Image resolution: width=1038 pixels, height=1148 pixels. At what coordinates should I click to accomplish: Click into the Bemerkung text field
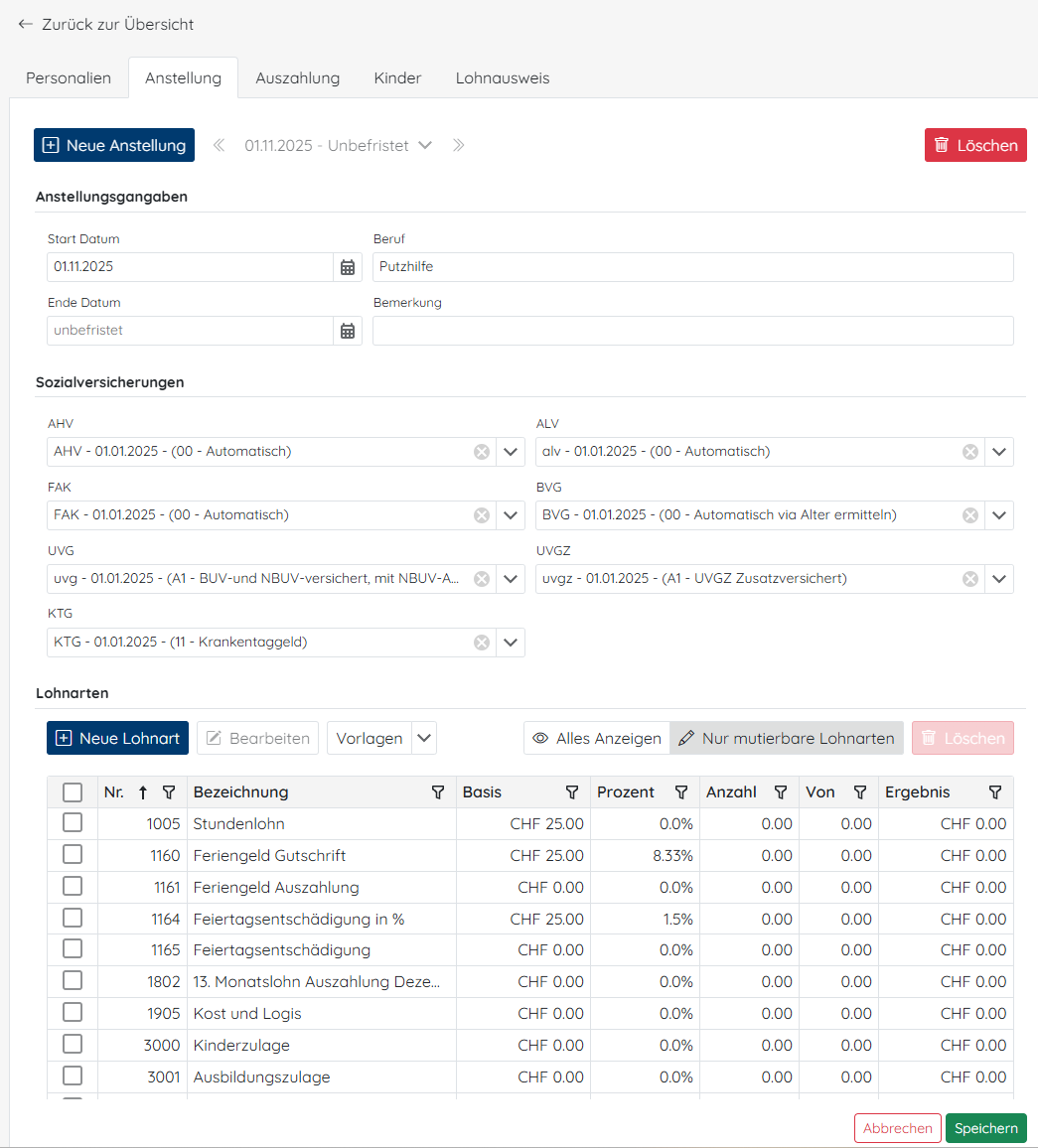click(692, 331)
